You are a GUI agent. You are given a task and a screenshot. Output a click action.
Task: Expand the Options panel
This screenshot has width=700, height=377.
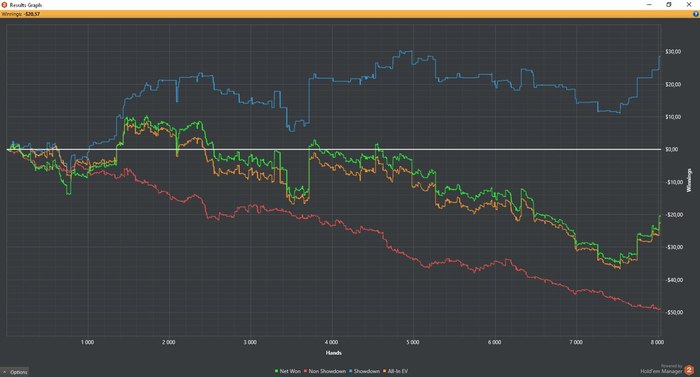(15, 372)
